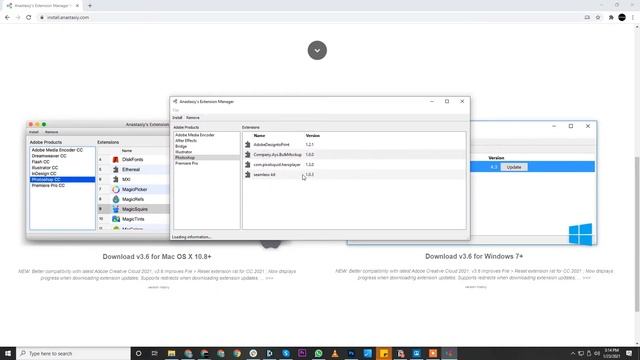The height and width of the screenshot is (360, 640).
Task: Click the com.pixelsquid.heroplayer extension icon
Action: click(247, 164)
